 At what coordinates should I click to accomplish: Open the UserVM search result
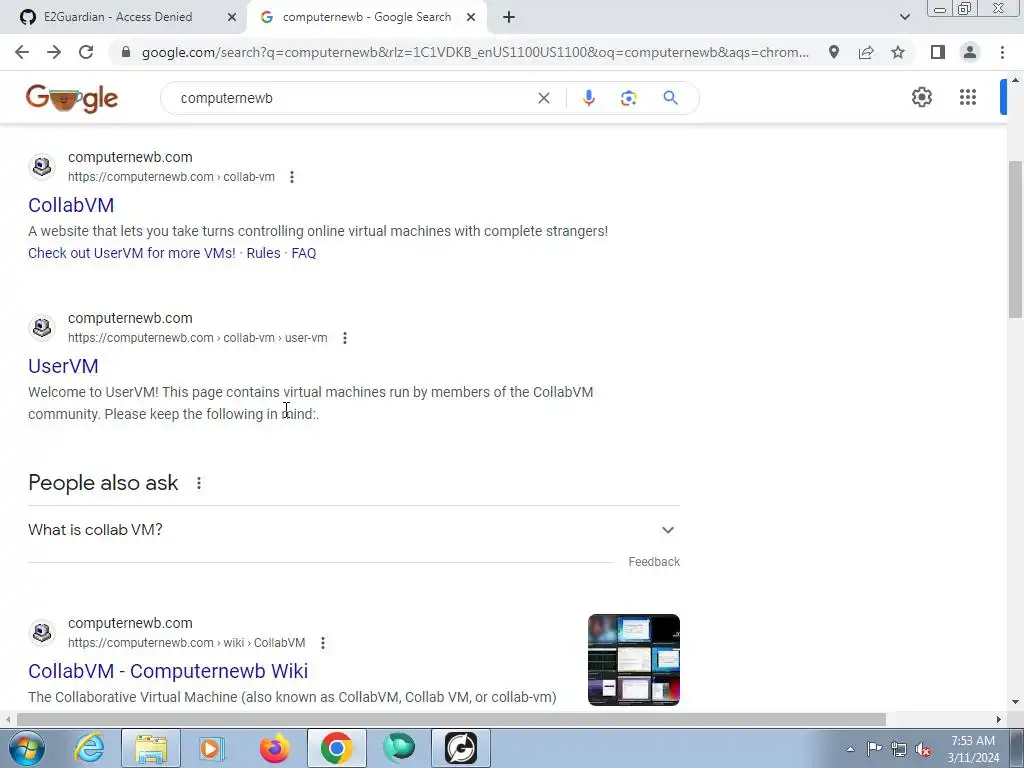click(63, 366)
